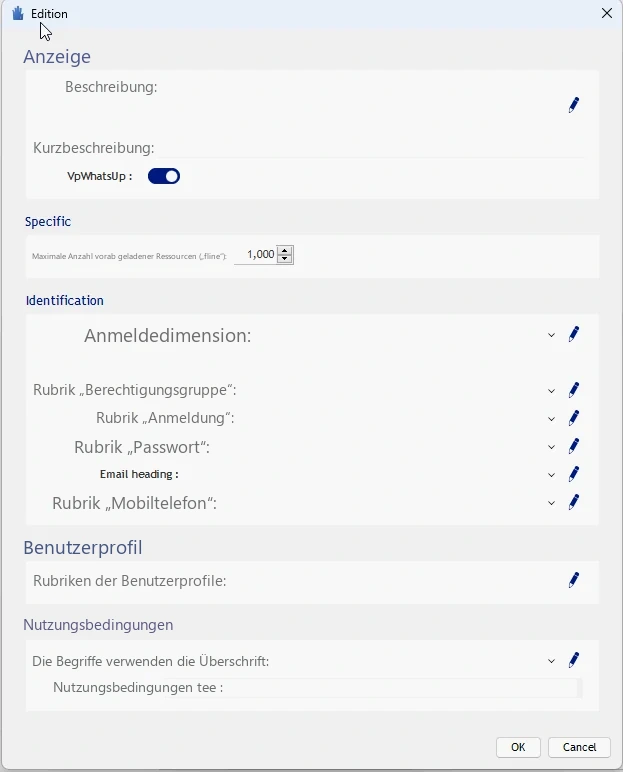Viewport: 623px width, 772px height.
Task: Decrease maximum preloaded resources value
Action: point(285,258)
